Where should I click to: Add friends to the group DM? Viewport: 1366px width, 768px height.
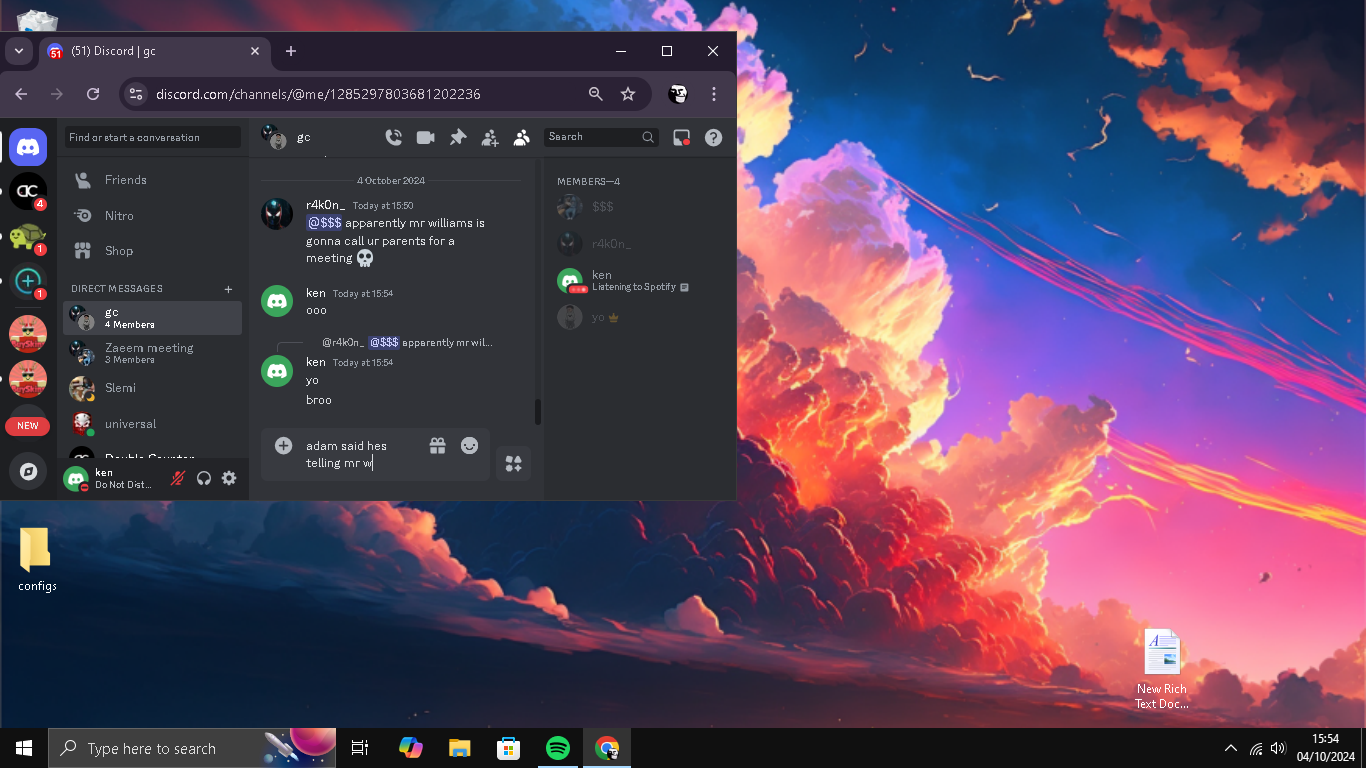(490, 138)
